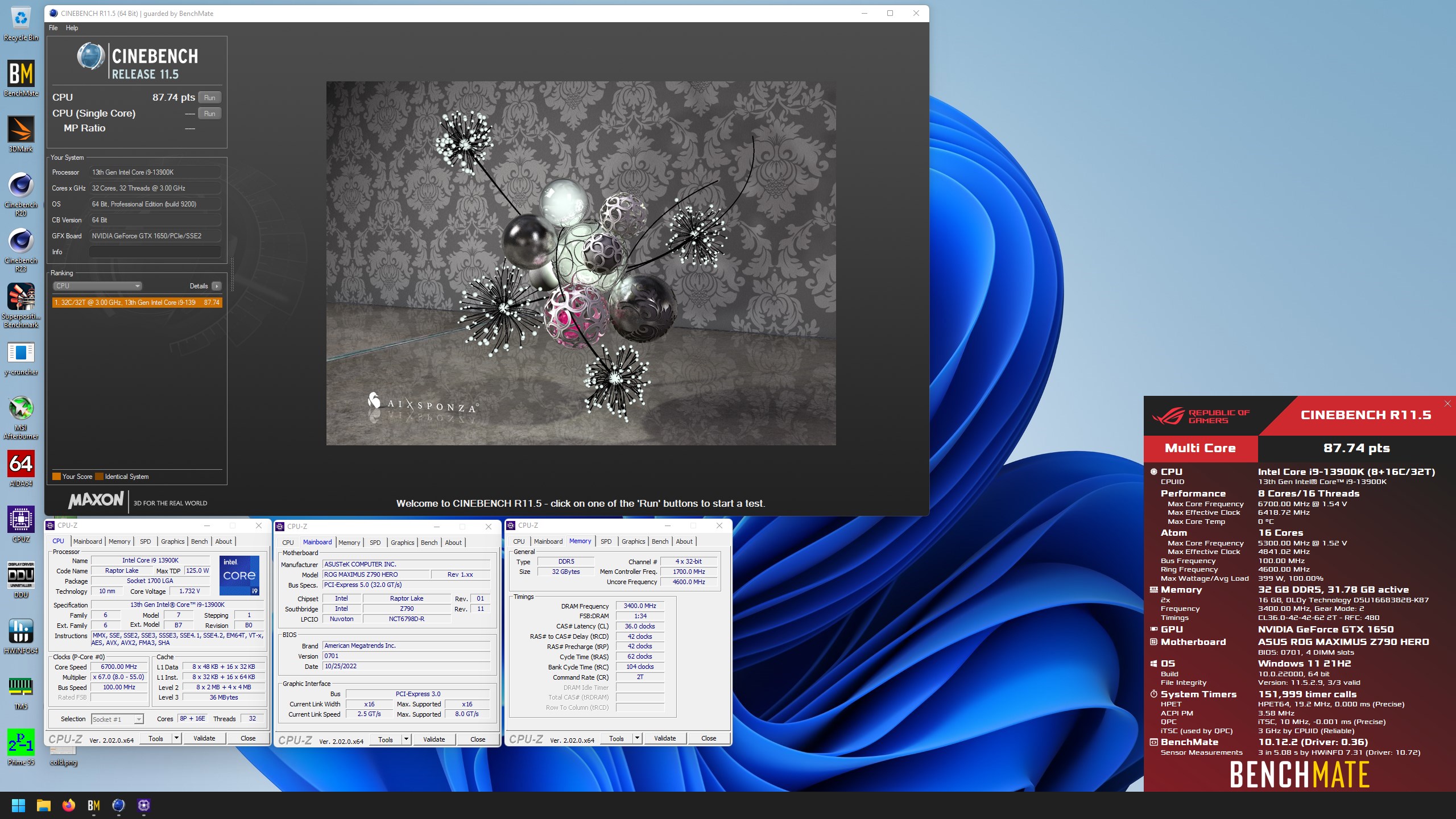Image resolution: width=1456 pixels, height=819 pixels.
Task: Select the top ranking entry 87.74
Action: 137,303
